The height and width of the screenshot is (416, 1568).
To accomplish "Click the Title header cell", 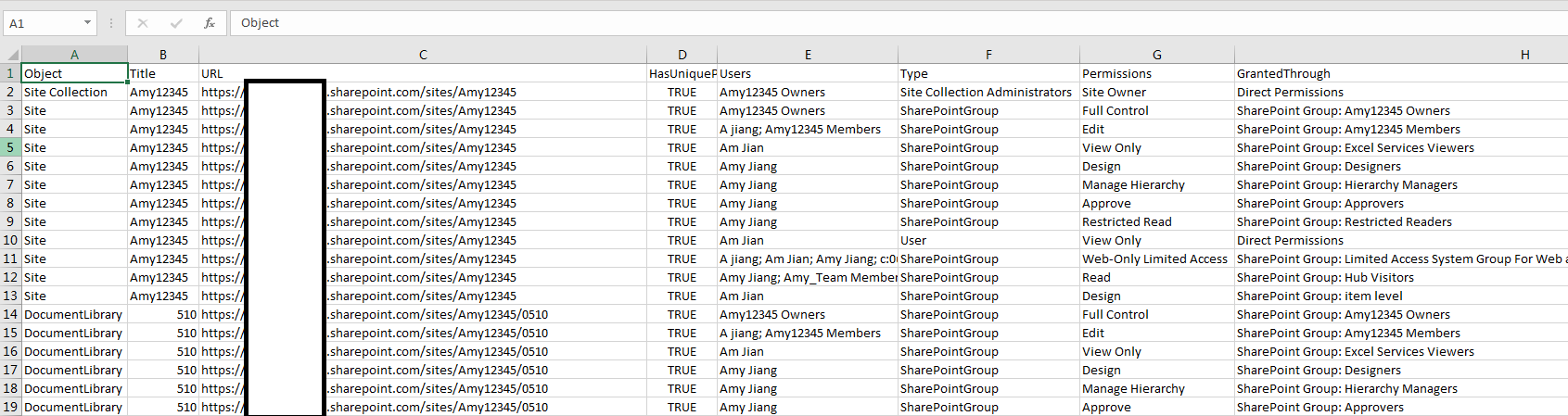I will (163, 73).
